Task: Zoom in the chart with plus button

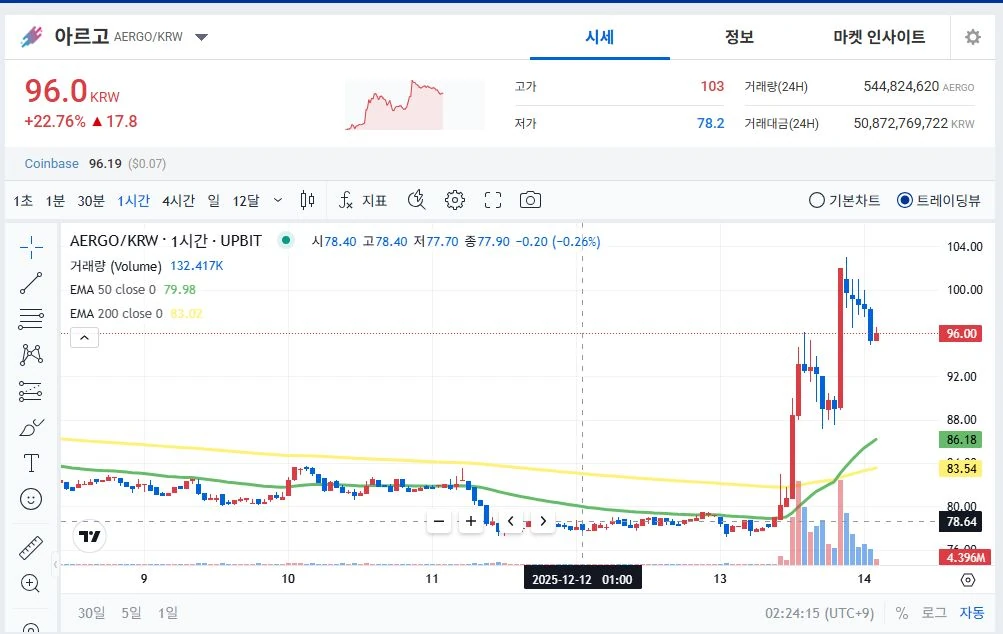Action: [471, 521]
